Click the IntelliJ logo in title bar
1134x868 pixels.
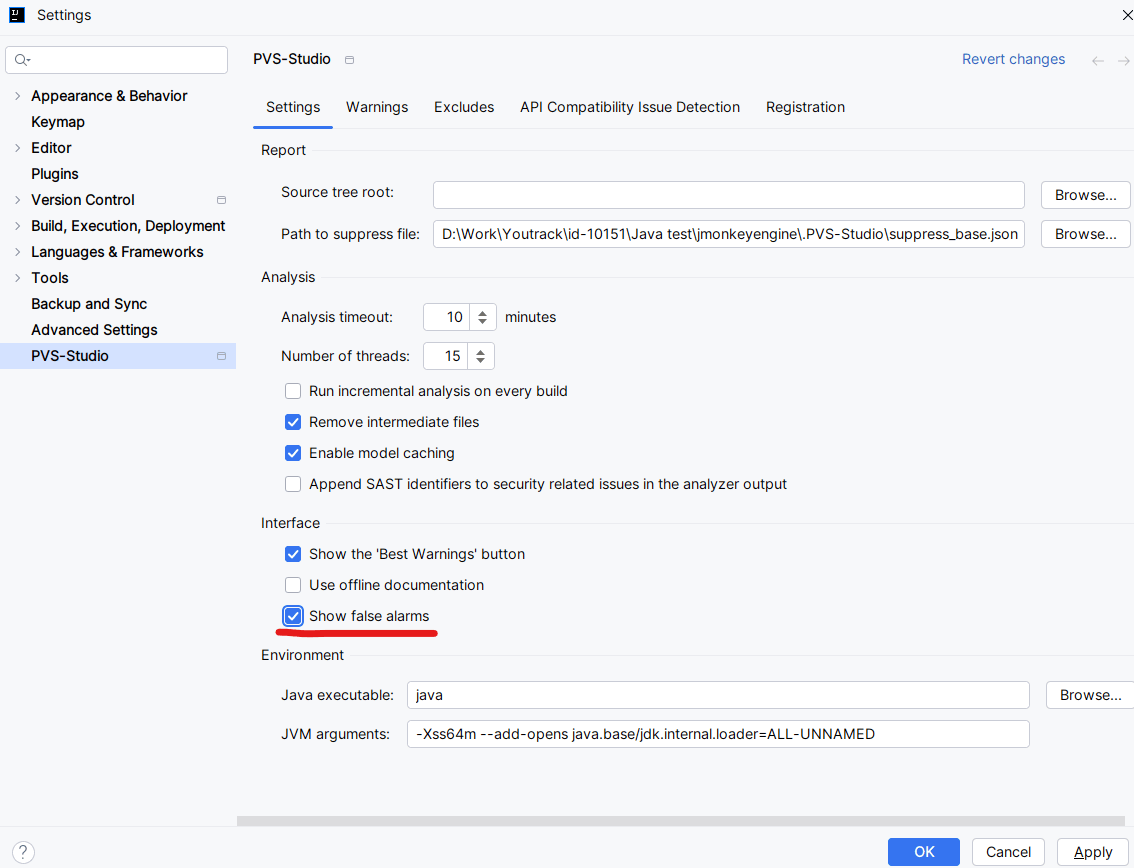17,15
